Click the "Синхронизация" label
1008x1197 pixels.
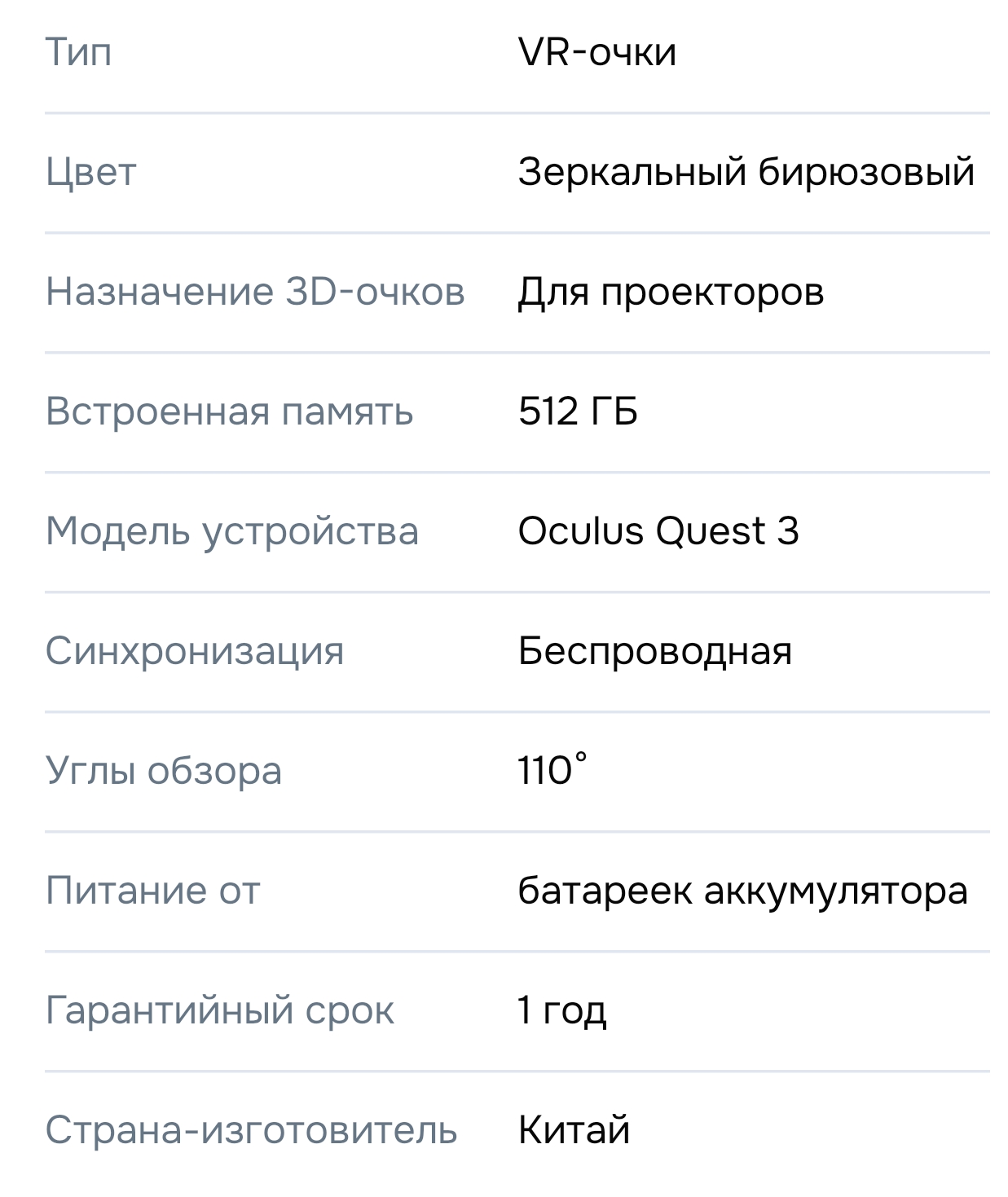point(195,651)
